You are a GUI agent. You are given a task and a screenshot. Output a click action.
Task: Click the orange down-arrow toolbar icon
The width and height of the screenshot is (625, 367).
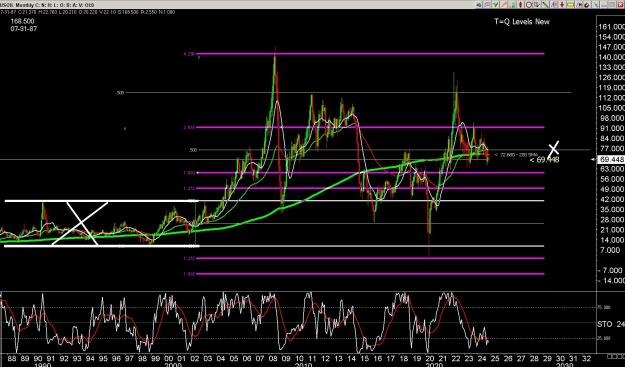click(x=562, y=5)
